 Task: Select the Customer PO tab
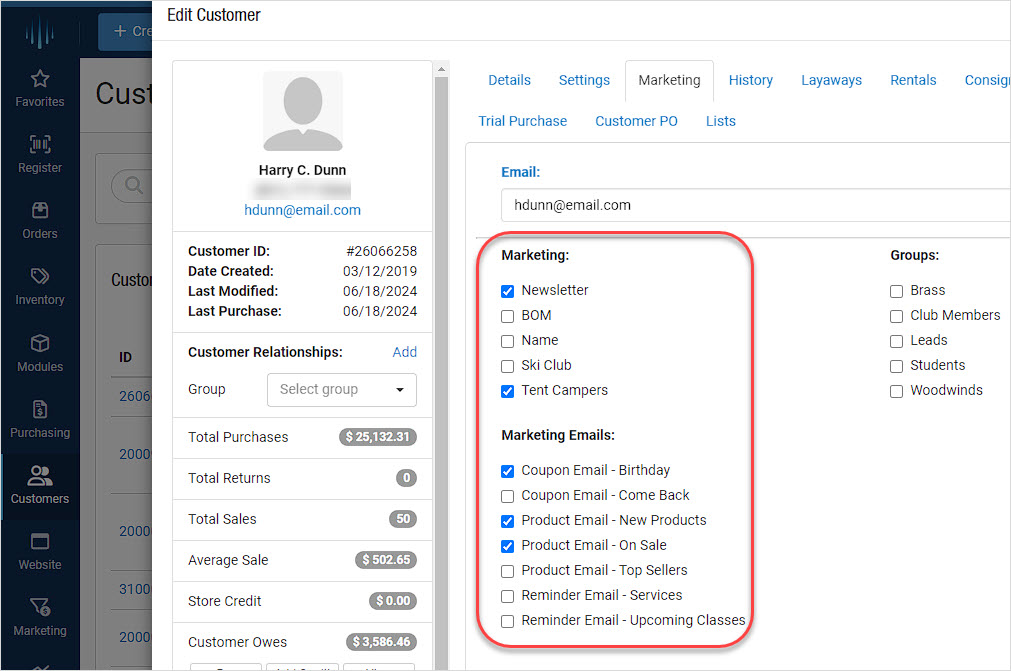(636, 121)
